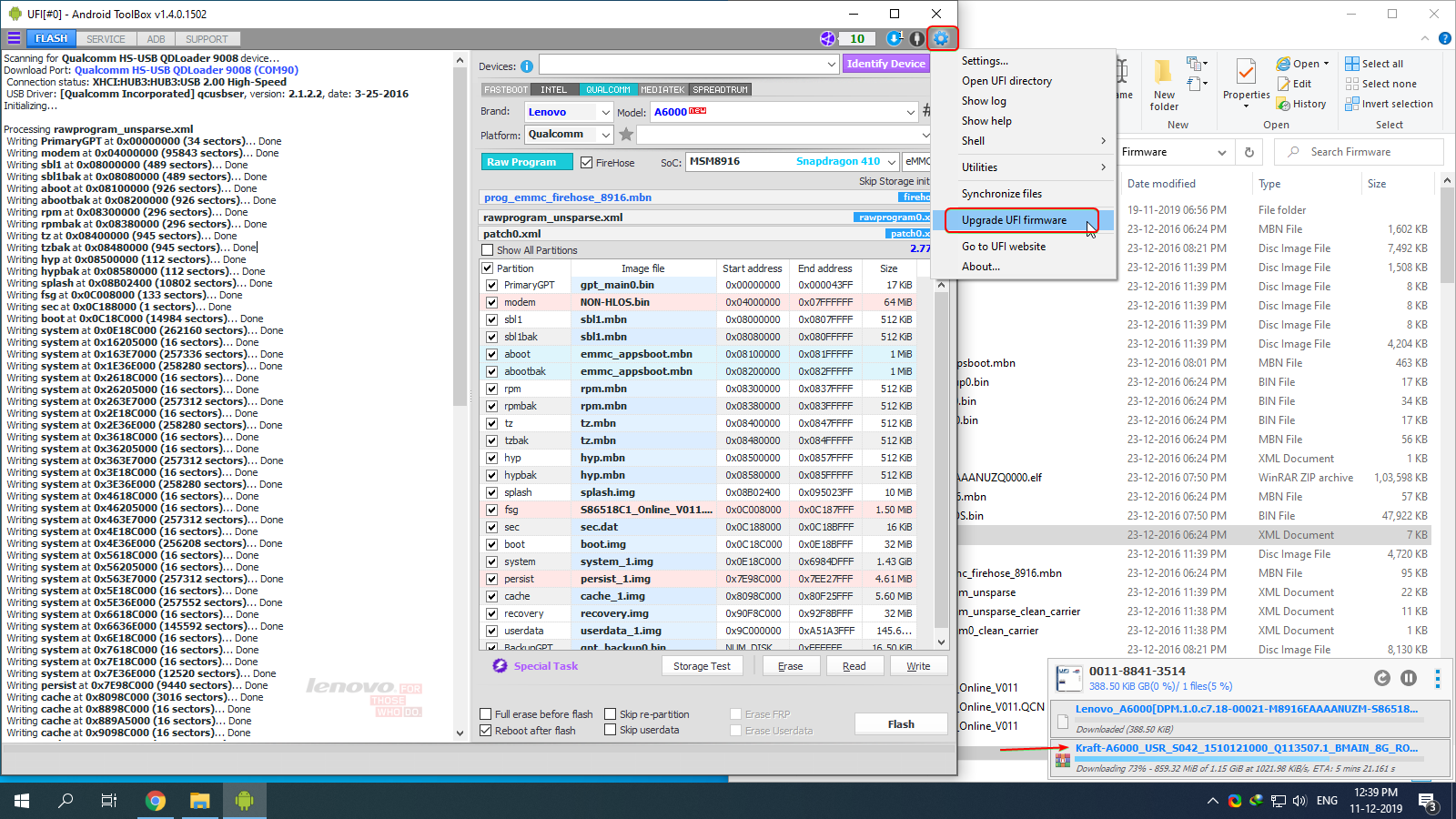Image resolution: width=1456 pixels, height=819 pixels.
Task: Click the Flash button
Action: pyautogui.click(x=901, y=724)
